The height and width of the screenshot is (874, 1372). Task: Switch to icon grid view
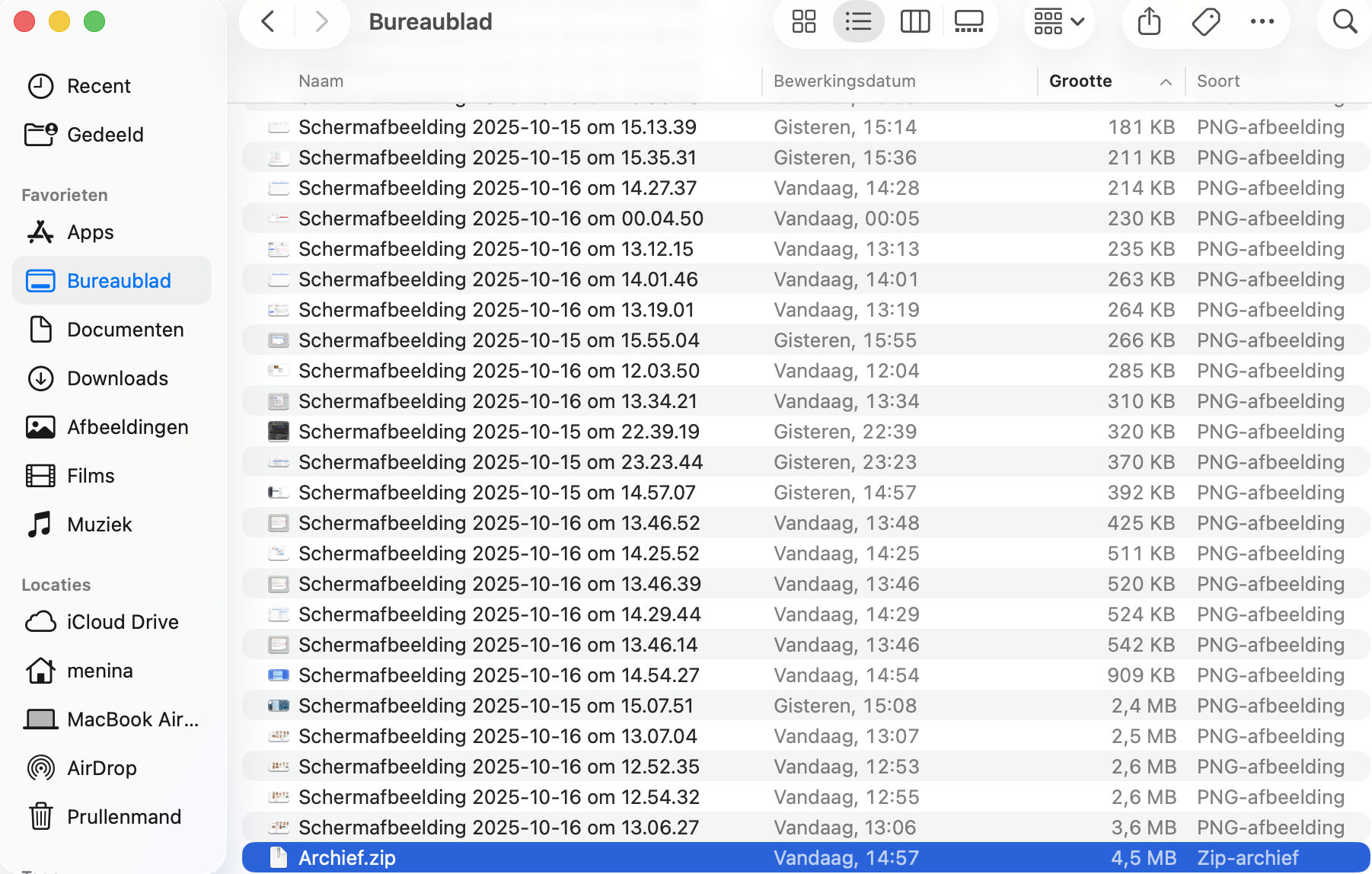point(803,21)
